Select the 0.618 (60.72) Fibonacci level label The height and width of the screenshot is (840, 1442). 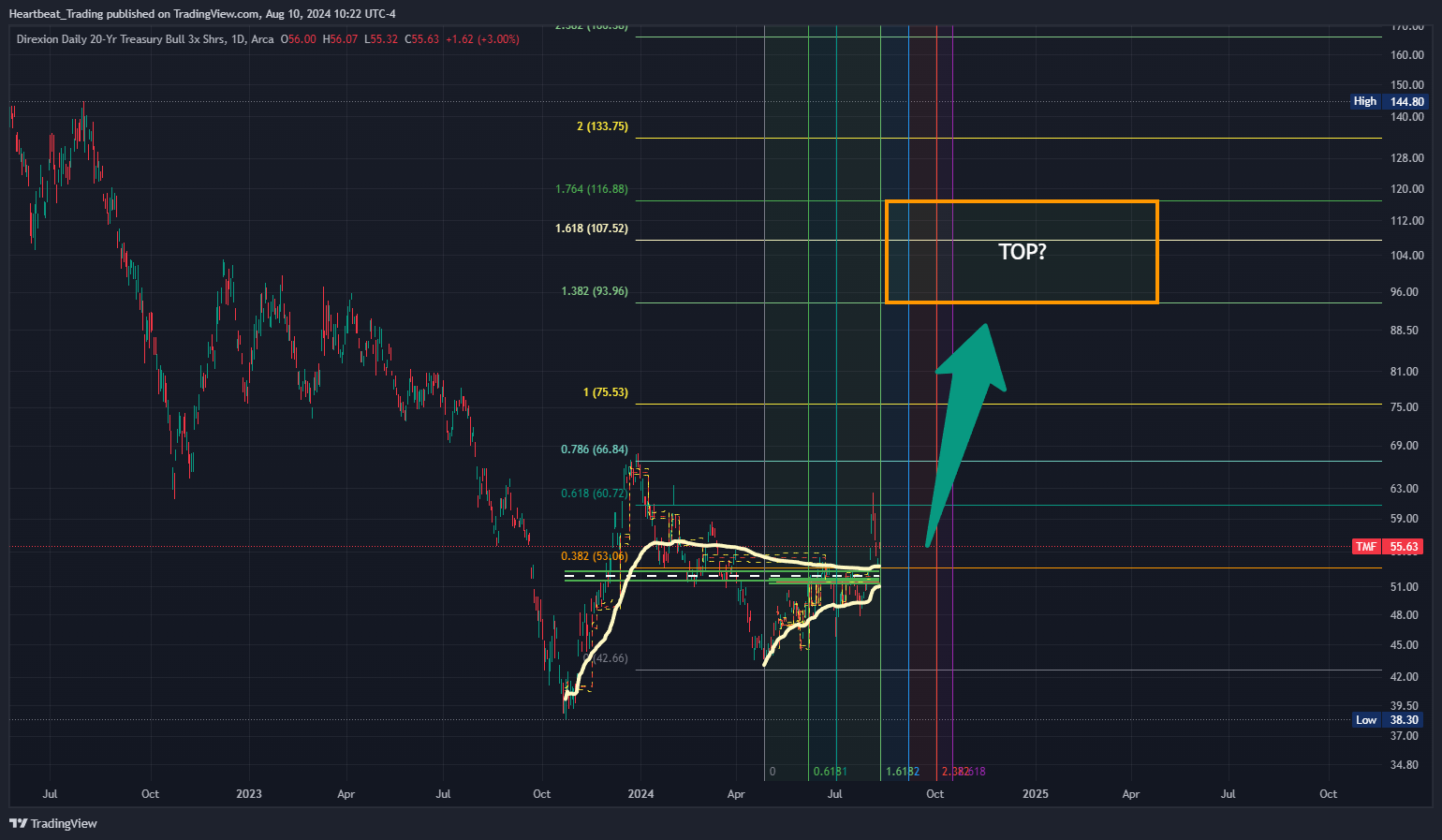pos(595,494)
